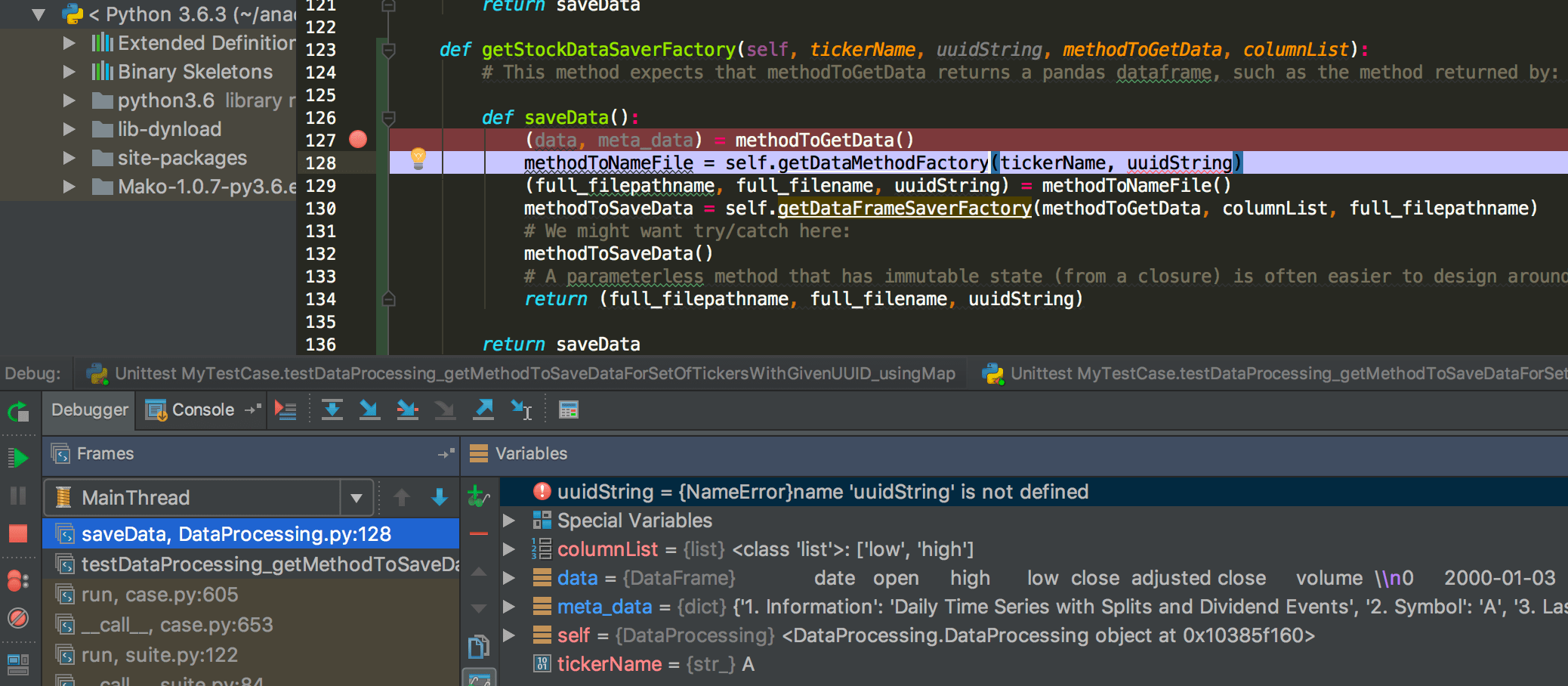This screenshot has width=1568, height=686.
Task: Click the Rerun debug session icon
Action: coord(18,412)
